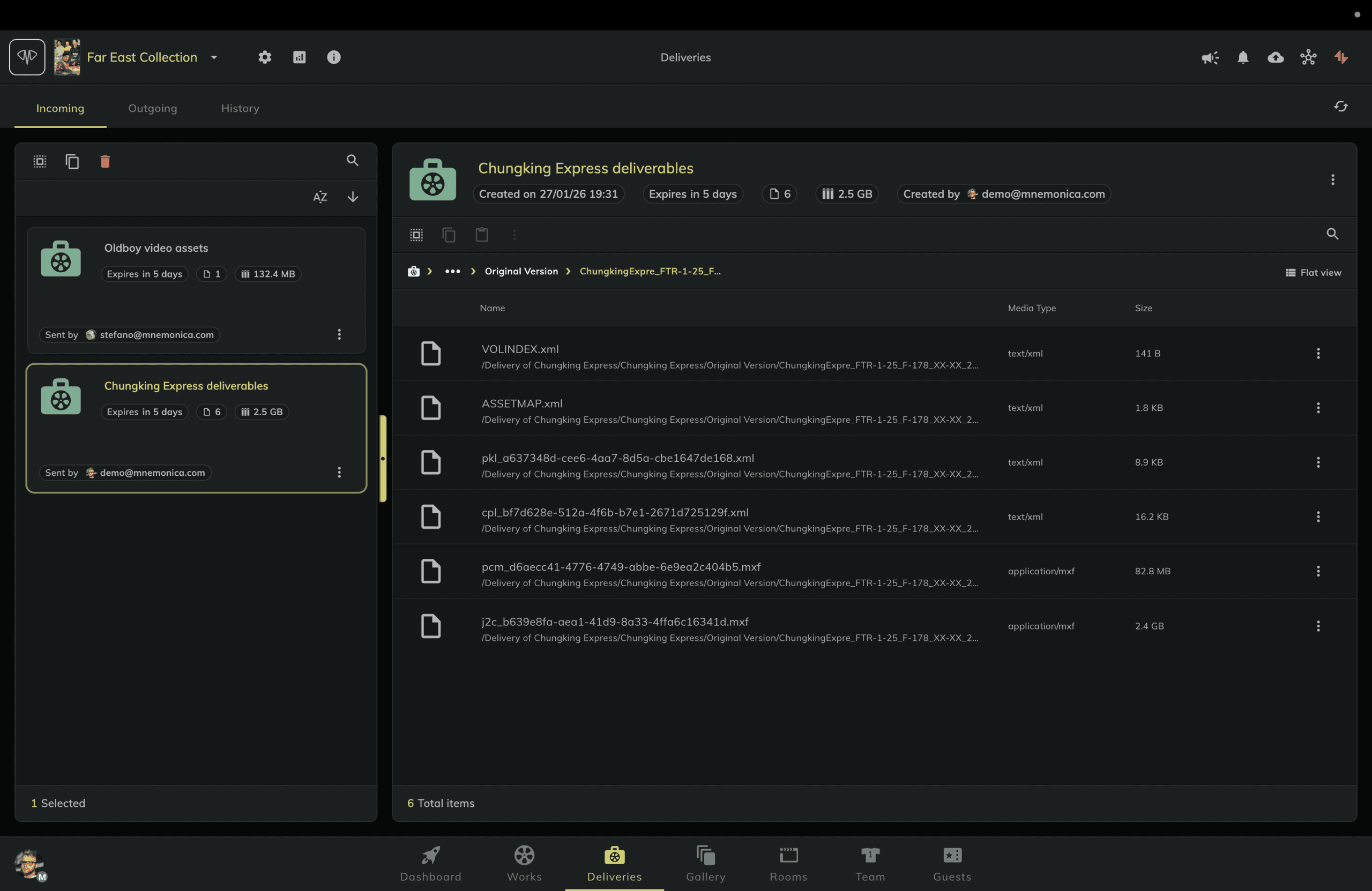The height and width of the screenshot is (891, 1372).
Task: Open the transfers activity icon top right
Action: (x=1341, y=57)
